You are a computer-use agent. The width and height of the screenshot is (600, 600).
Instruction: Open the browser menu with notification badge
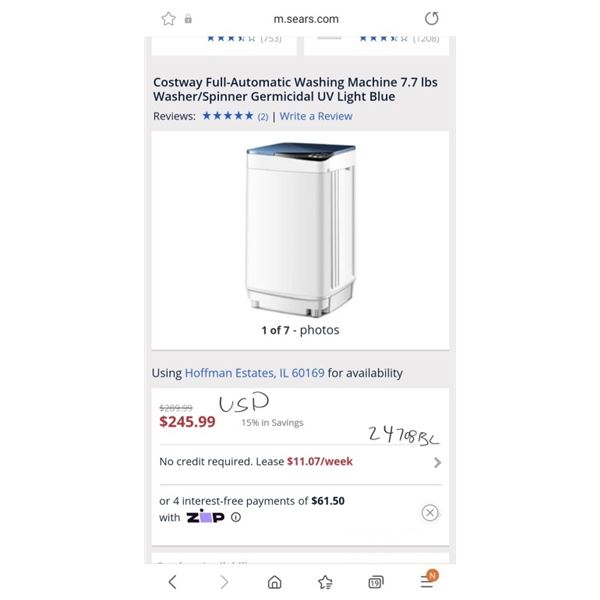429,579
